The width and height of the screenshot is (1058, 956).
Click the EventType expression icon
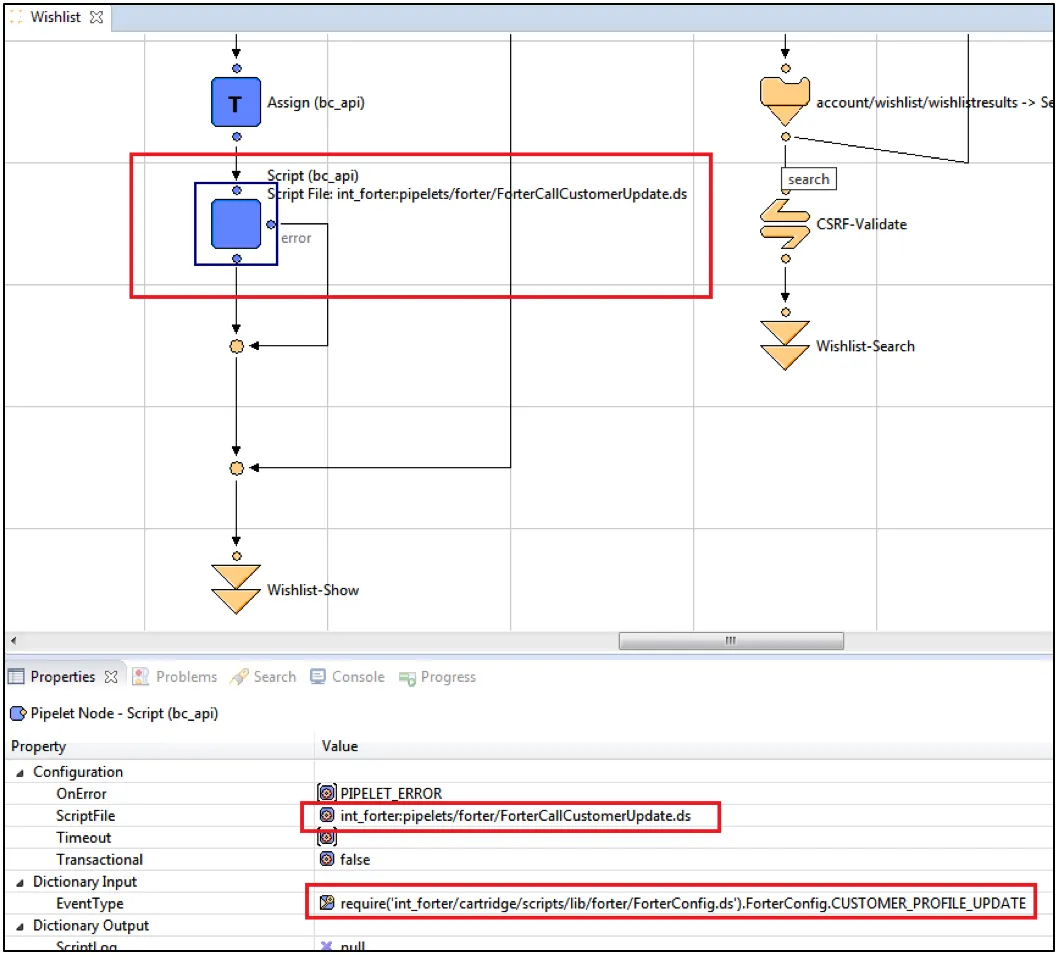tap(327, 903)
